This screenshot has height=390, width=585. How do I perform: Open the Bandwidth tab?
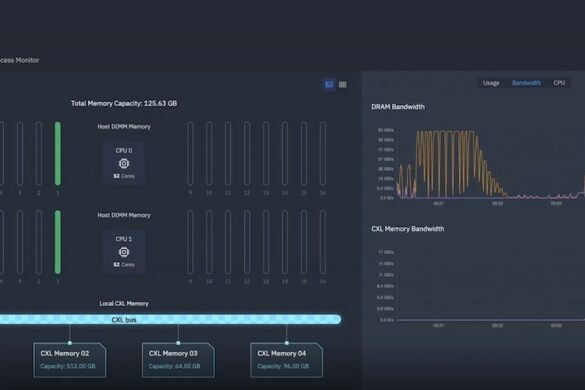[526, 83]
